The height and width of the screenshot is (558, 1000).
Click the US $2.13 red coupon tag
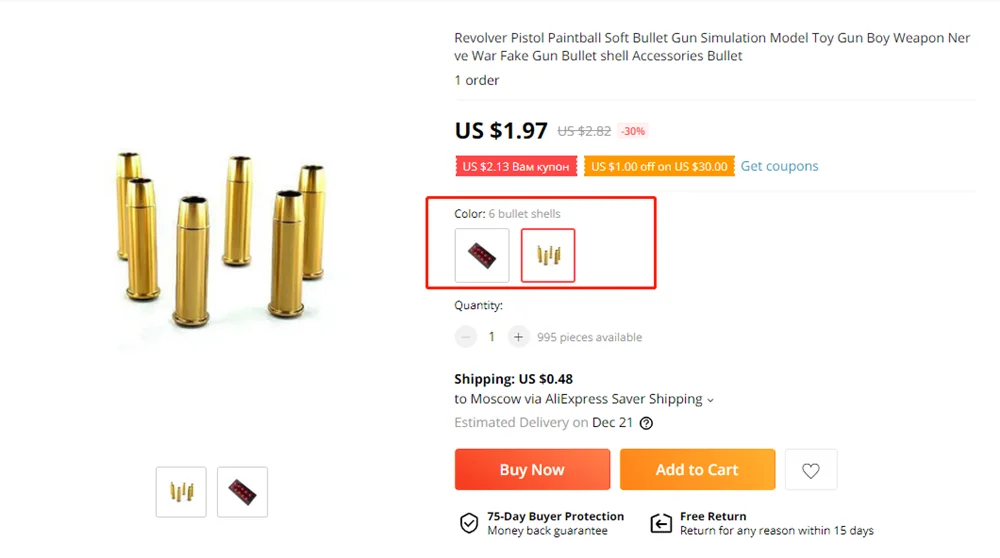tap(516, 166)
